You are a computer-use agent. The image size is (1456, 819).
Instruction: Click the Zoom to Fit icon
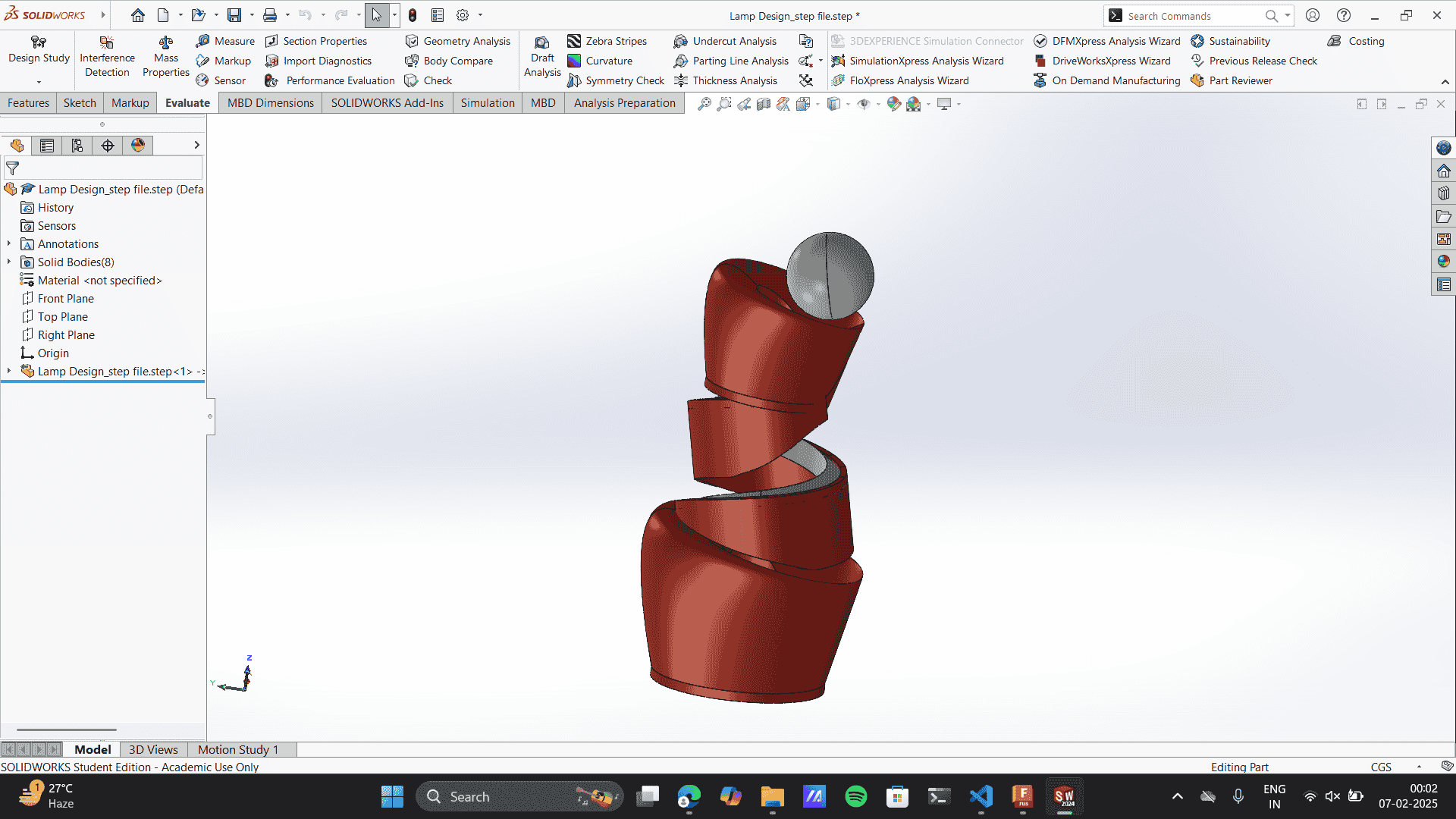(704, 104)
